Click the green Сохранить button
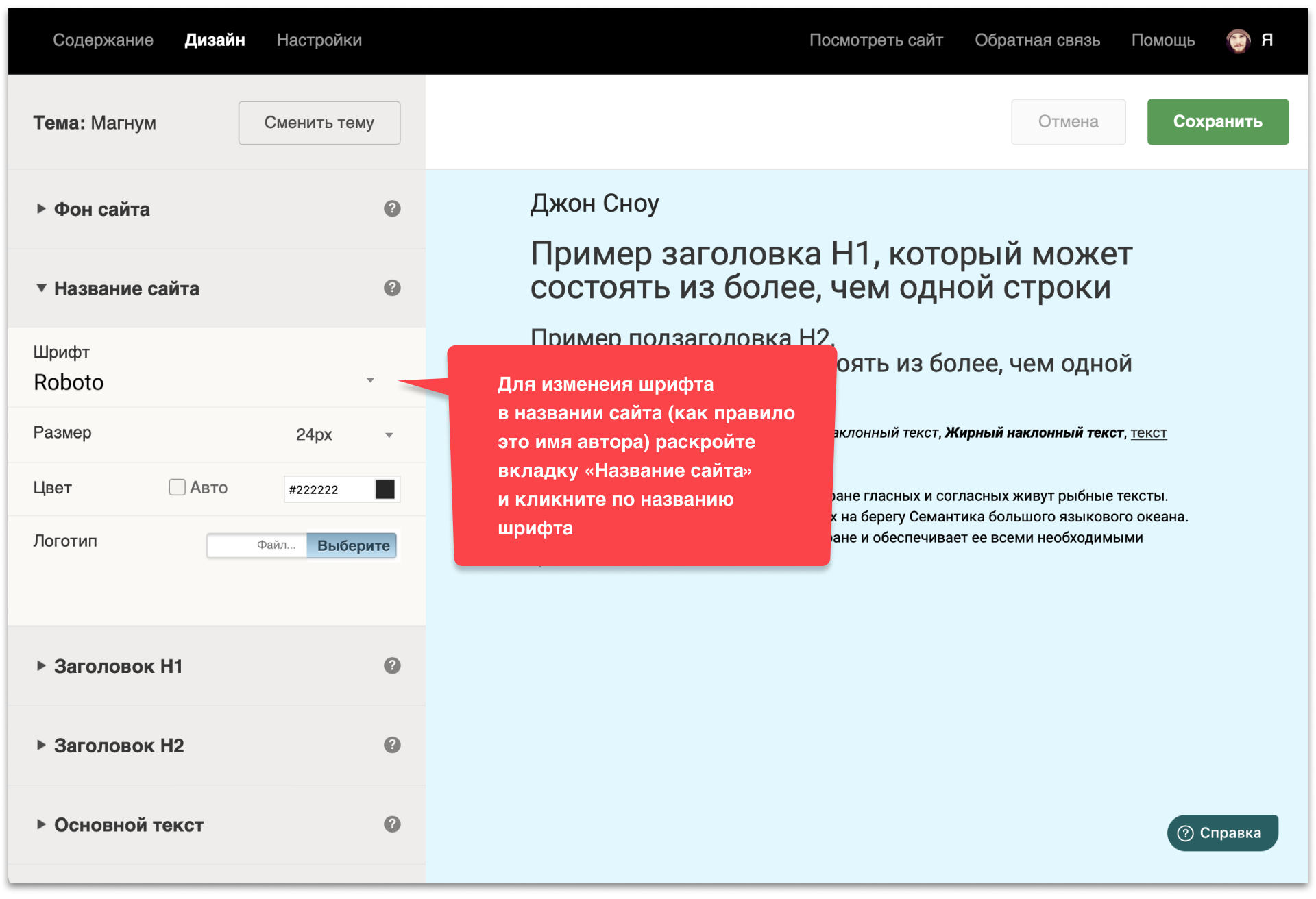 click(1217, 121)
